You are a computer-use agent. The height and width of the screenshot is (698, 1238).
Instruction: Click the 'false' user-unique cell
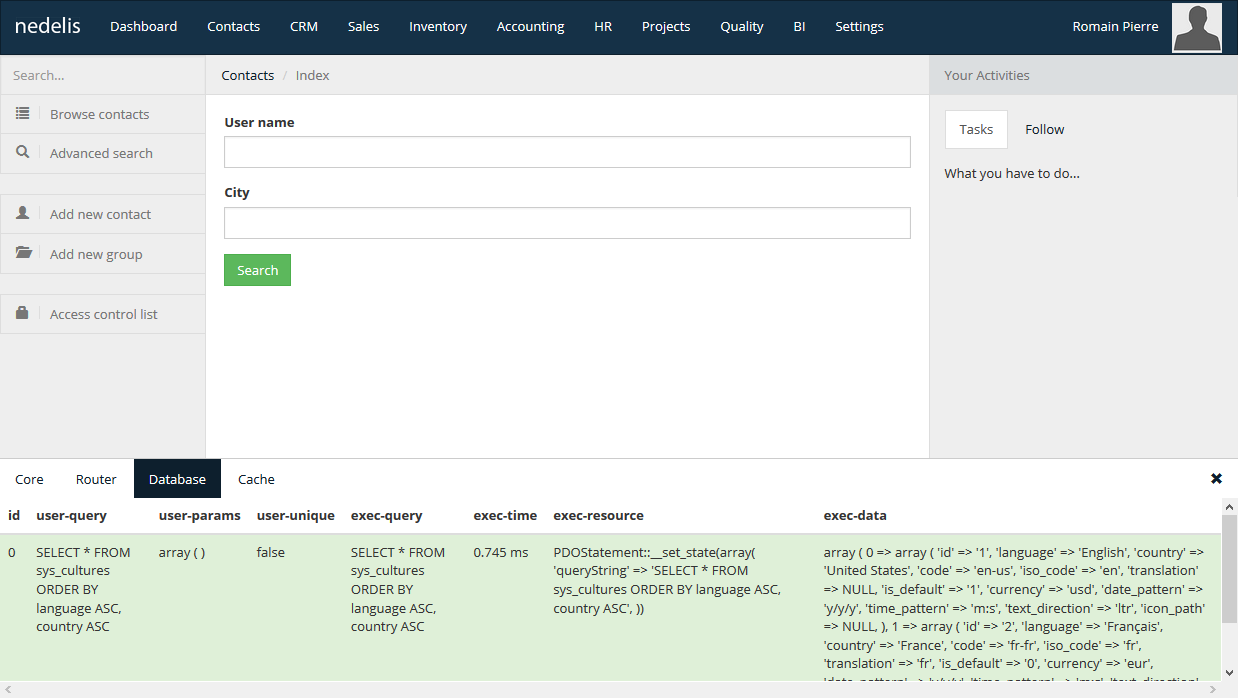point(271,552)
